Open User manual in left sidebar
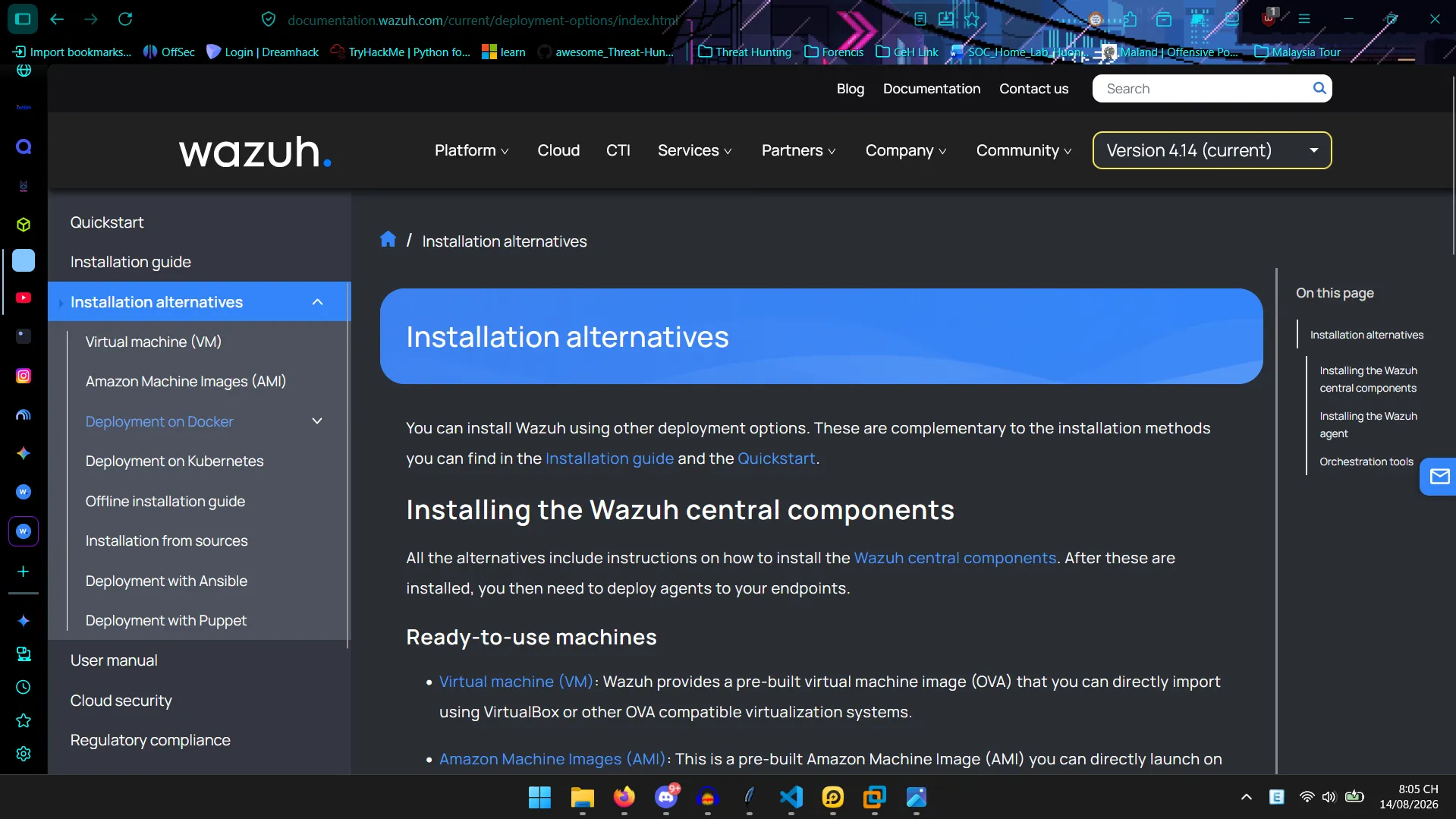The width and height of the screenshot is (1456, 819). 114,660
